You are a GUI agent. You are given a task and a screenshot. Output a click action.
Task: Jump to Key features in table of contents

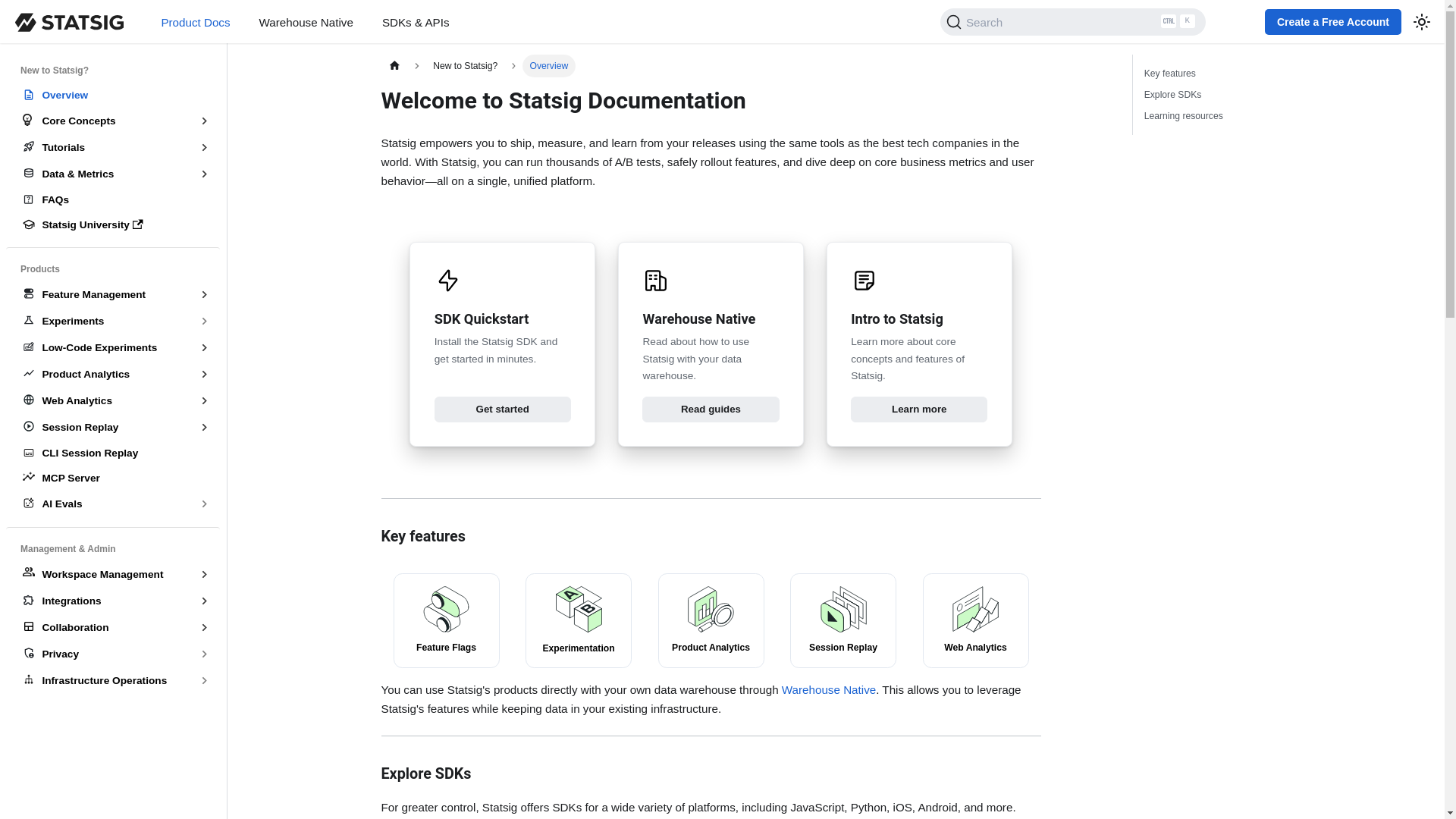[1169, 74]
